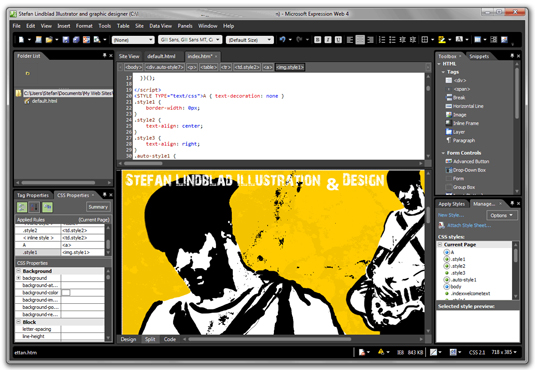This screenshot has width=535, height=370.
Task: Click the background-color swatch box
Action: tap(66, 293)
